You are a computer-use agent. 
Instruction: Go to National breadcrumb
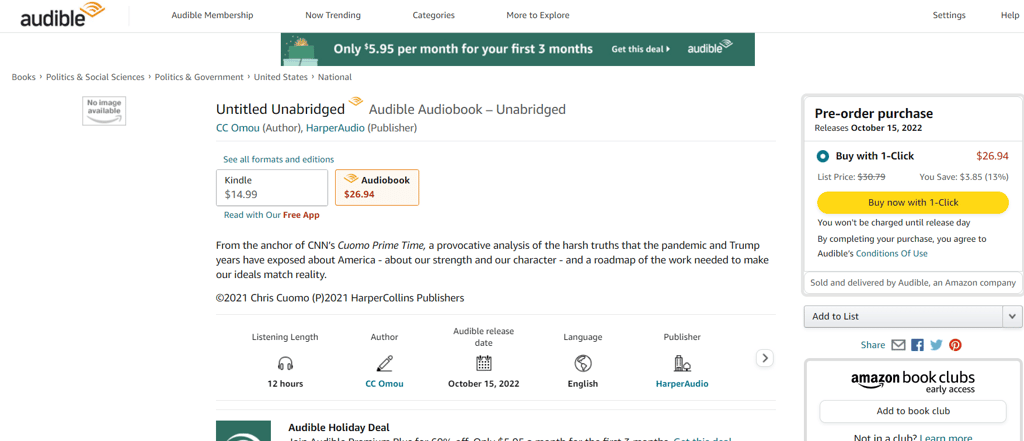click(x=335, y=77)
